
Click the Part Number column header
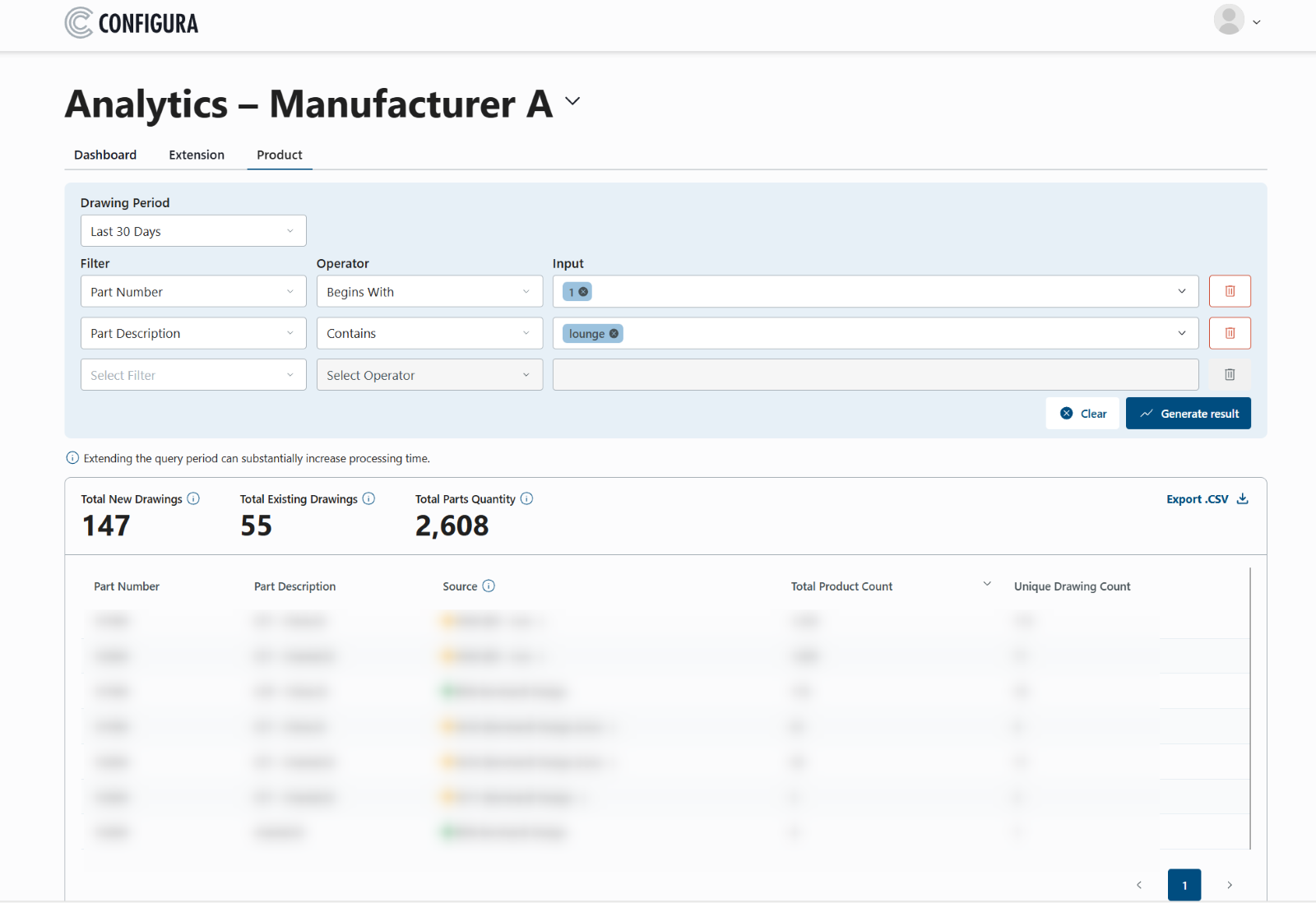(127, 586)
